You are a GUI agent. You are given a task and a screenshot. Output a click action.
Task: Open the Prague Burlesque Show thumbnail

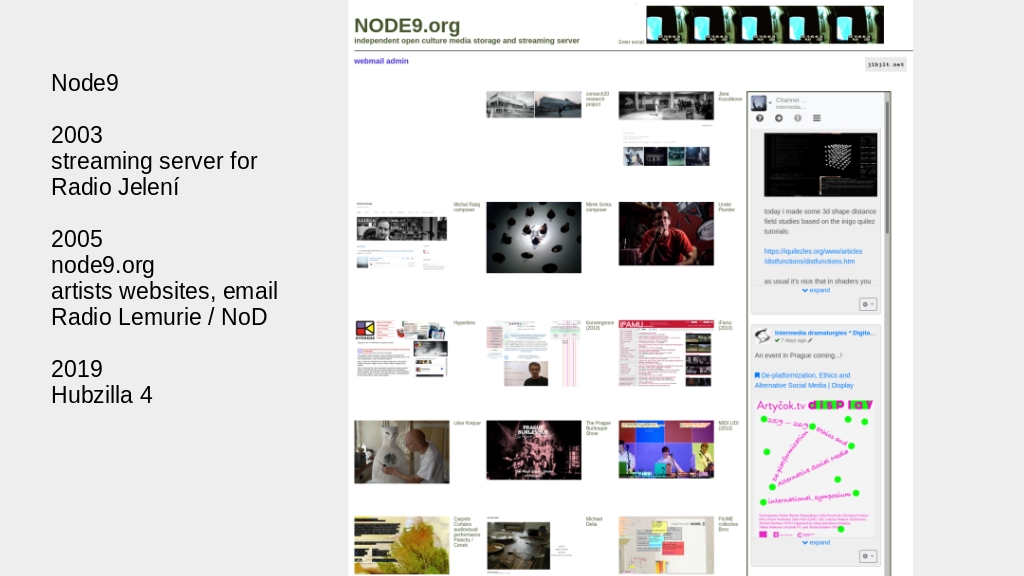tap(533, 450)
